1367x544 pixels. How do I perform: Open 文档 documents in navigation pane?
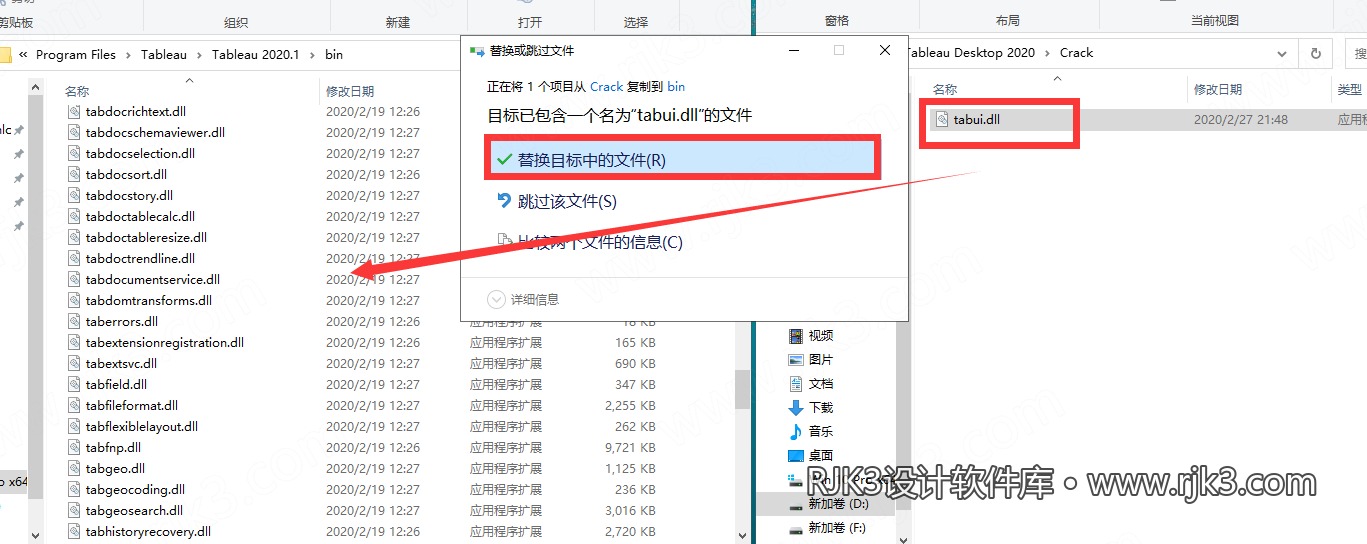pos(821,384)
